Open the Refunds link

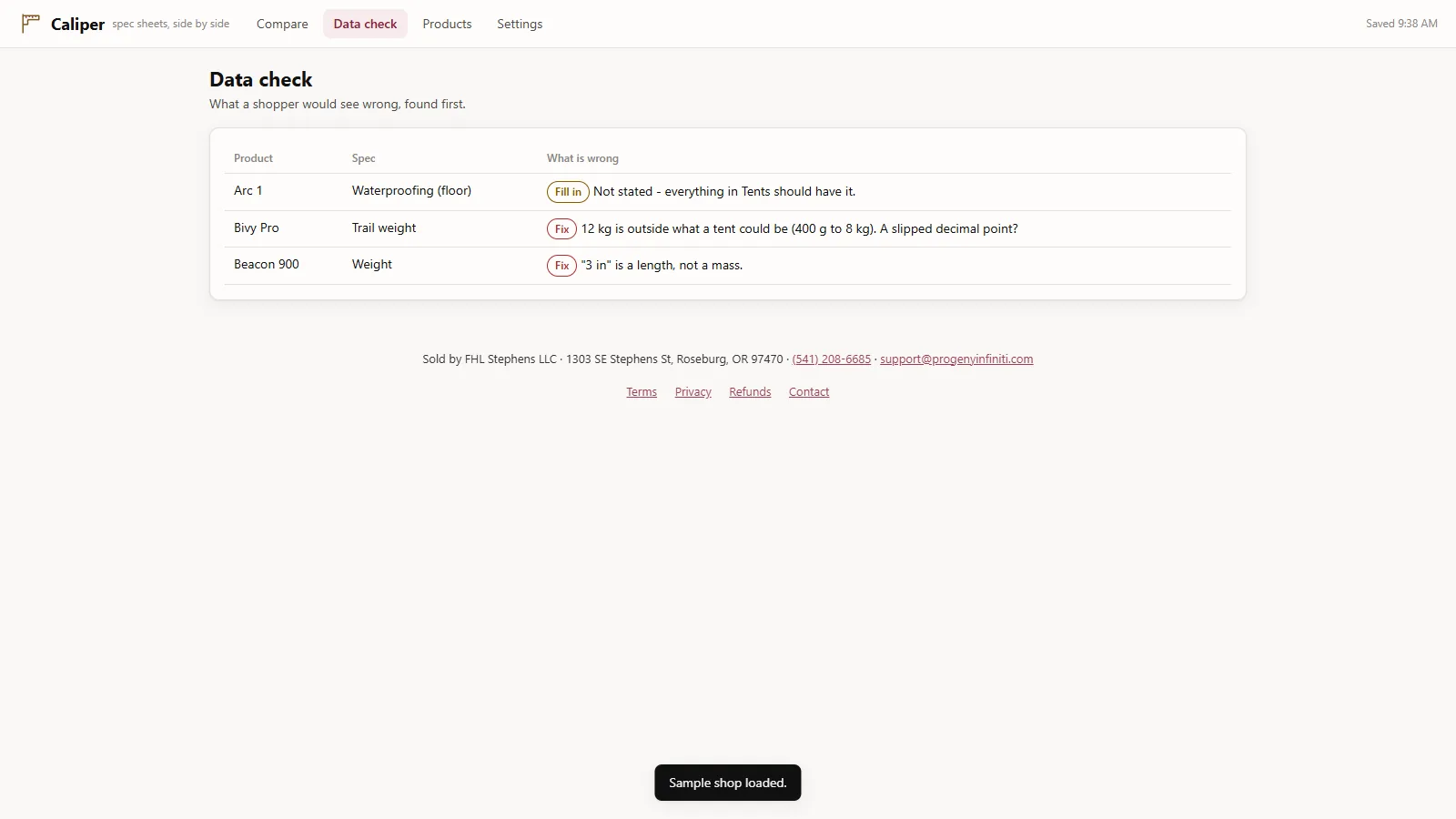(x=750, y=392)
